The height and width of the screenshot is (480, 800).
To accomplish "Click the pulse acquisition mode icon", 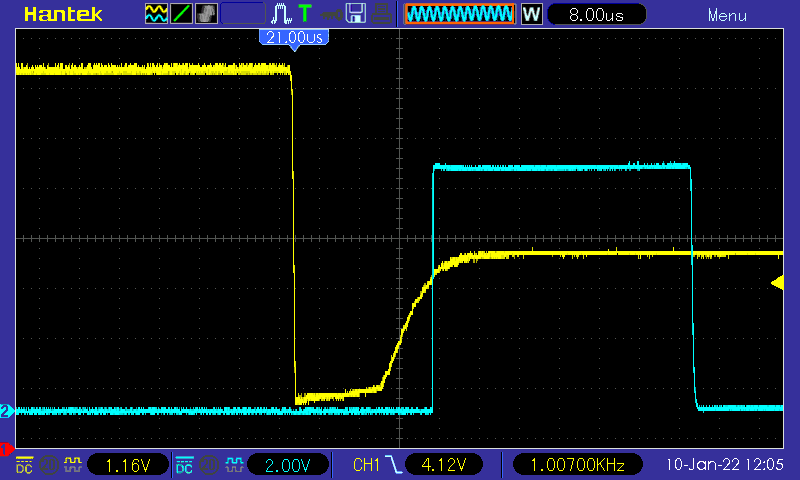I will [281, 14].
